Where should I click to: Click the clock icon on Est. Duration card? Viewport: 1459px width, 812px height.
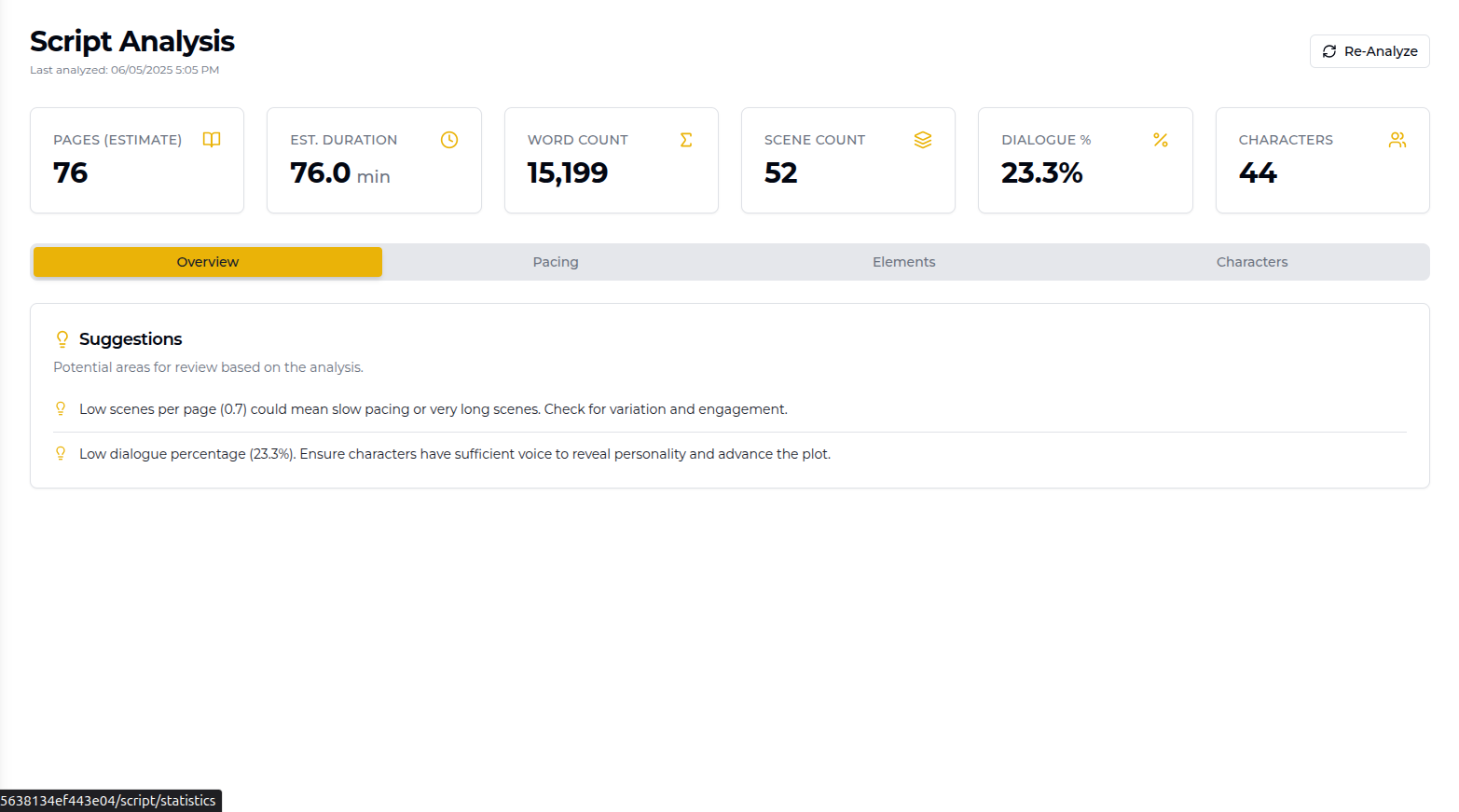pyautogui.click(x=449, y=140)
